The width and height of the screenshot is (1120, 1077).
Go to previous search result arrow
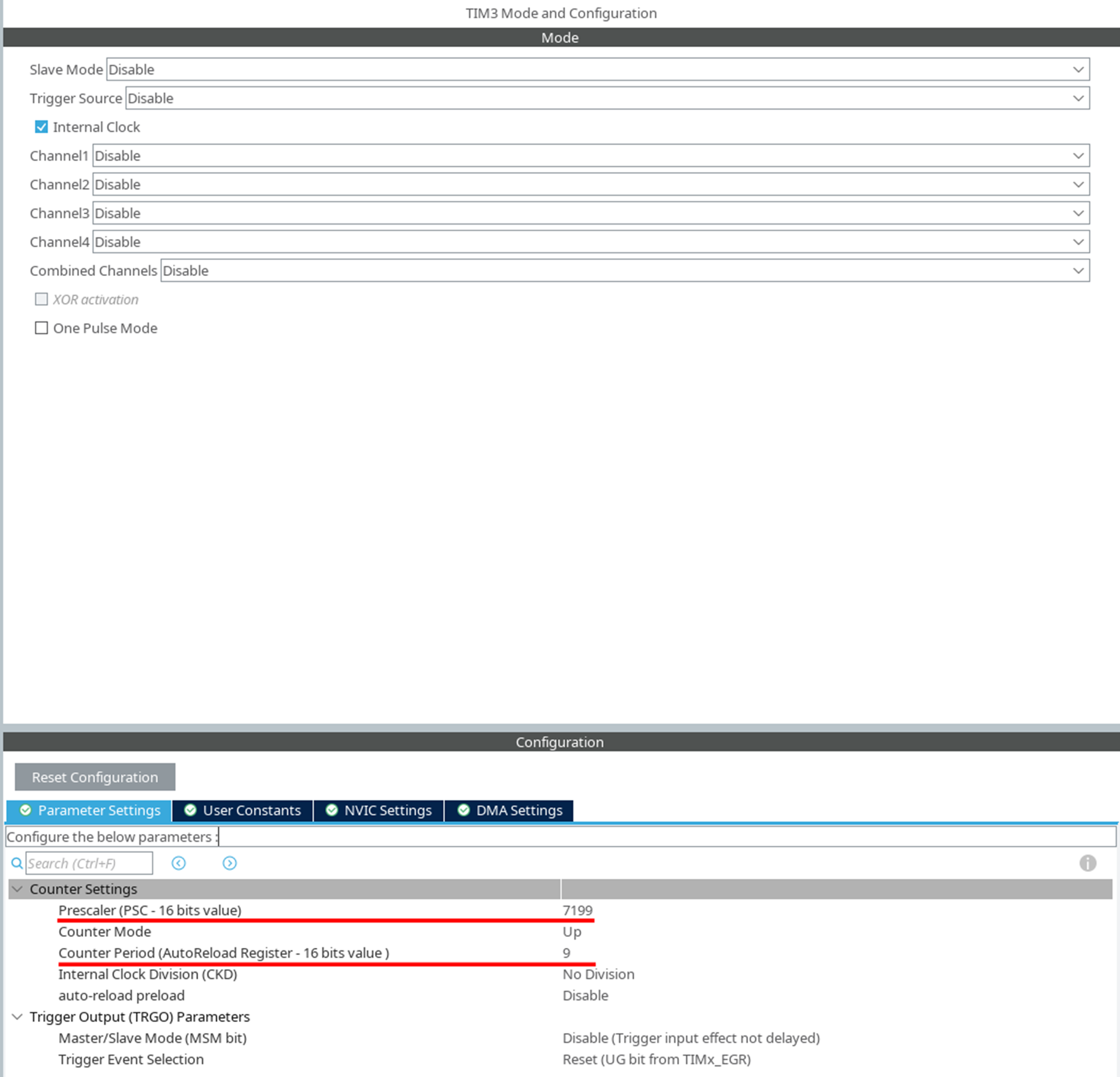(x=179, y=863)
